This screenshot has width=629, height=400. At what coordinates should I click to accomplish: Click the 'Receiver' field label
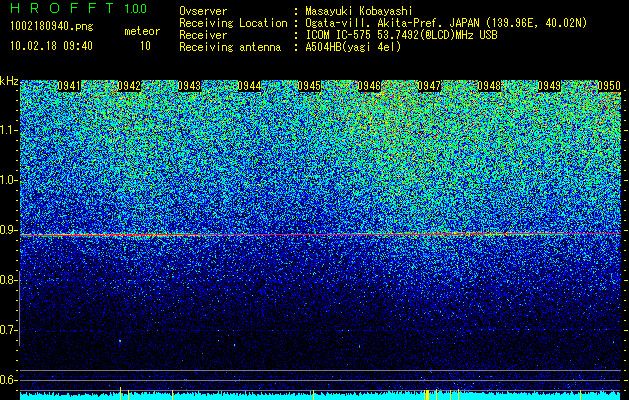(203, 35)
